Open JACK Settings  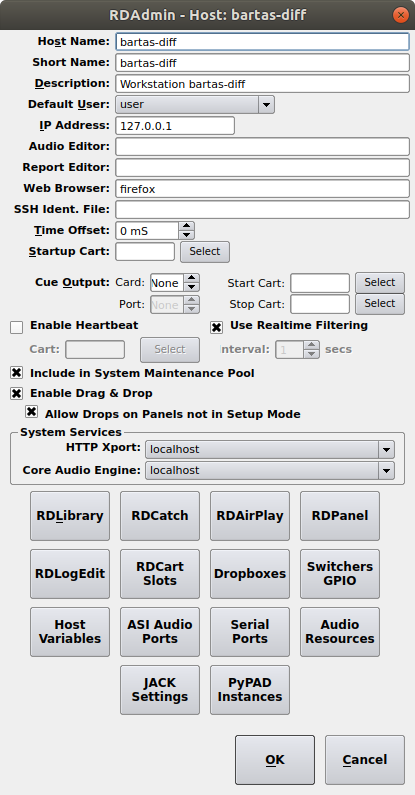[x=160, y=690]
